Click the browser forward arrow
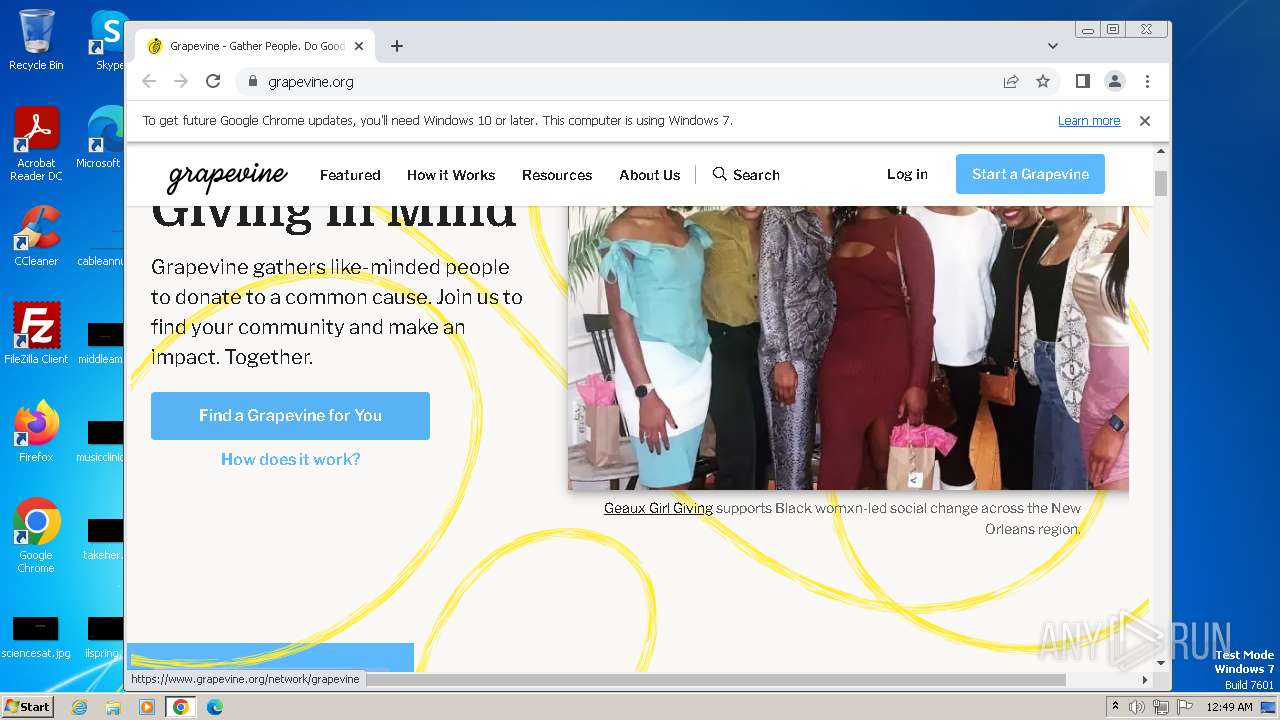The height and width of the screenshot is (720, 1280). 181,81
